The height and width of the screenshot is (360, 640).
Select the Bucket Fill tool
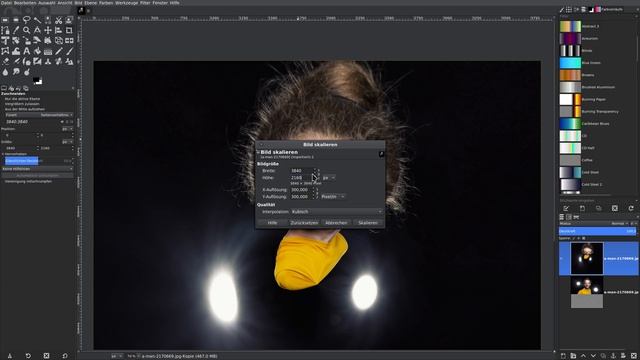(x=37, y=51)
